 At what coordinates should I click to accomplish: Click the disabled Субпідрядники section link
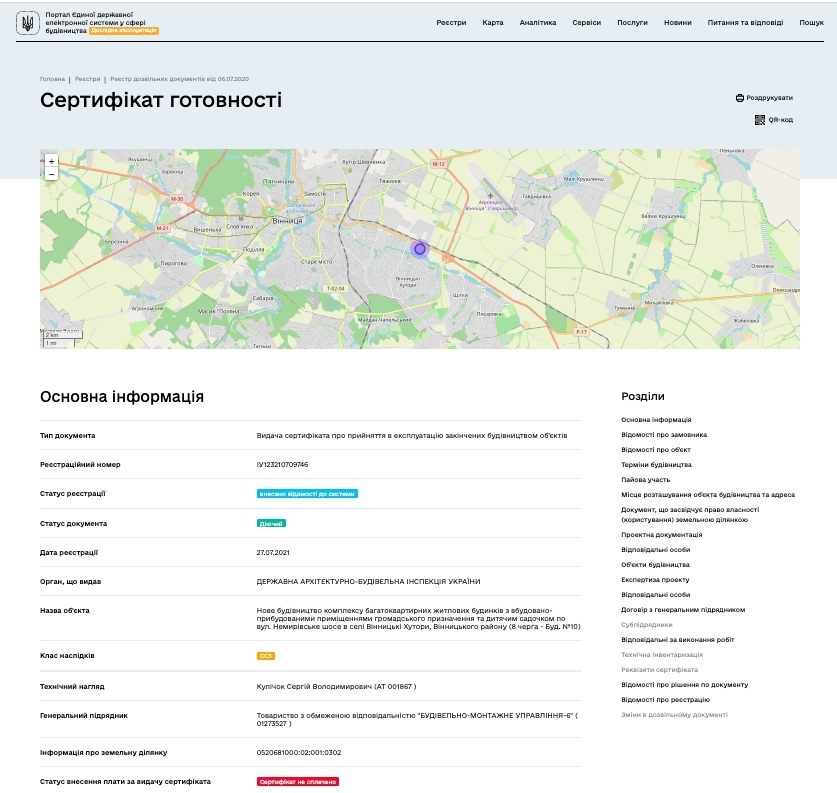pos(646,624)
